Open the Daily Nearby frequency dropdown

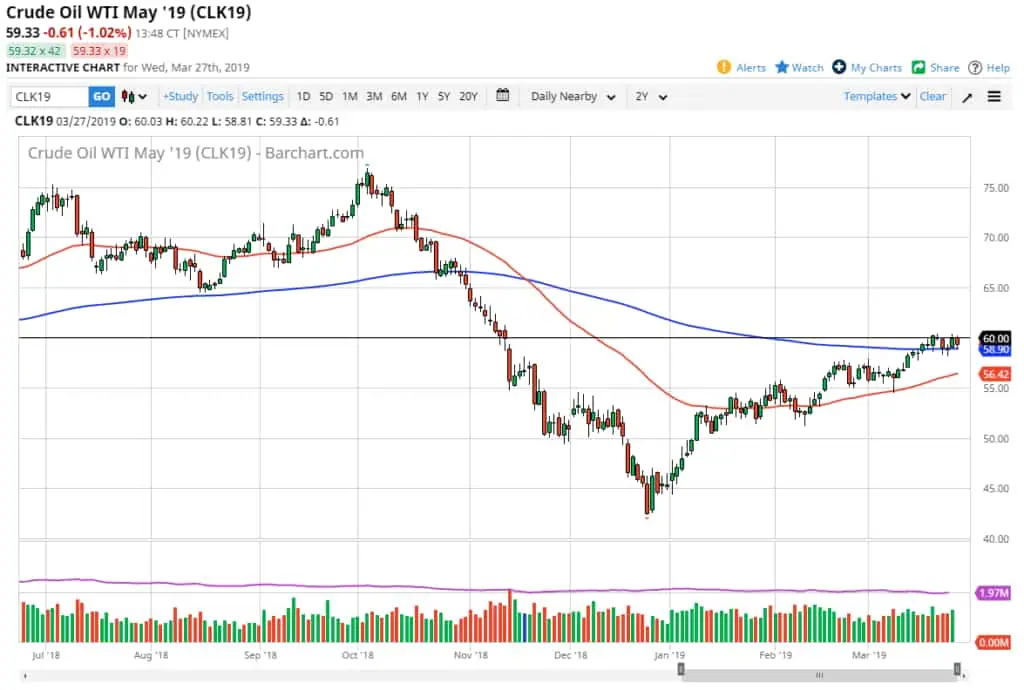tap(573, 97)
